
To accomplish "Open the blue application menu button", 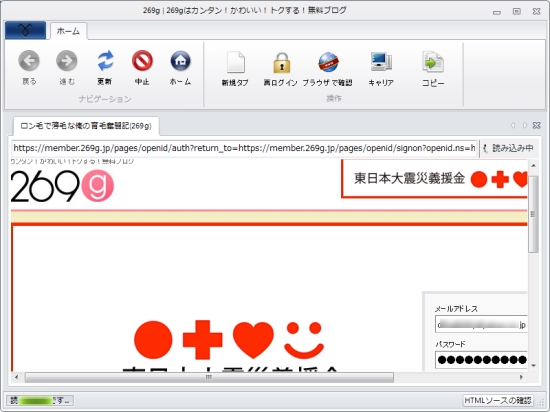I will 25,30.
